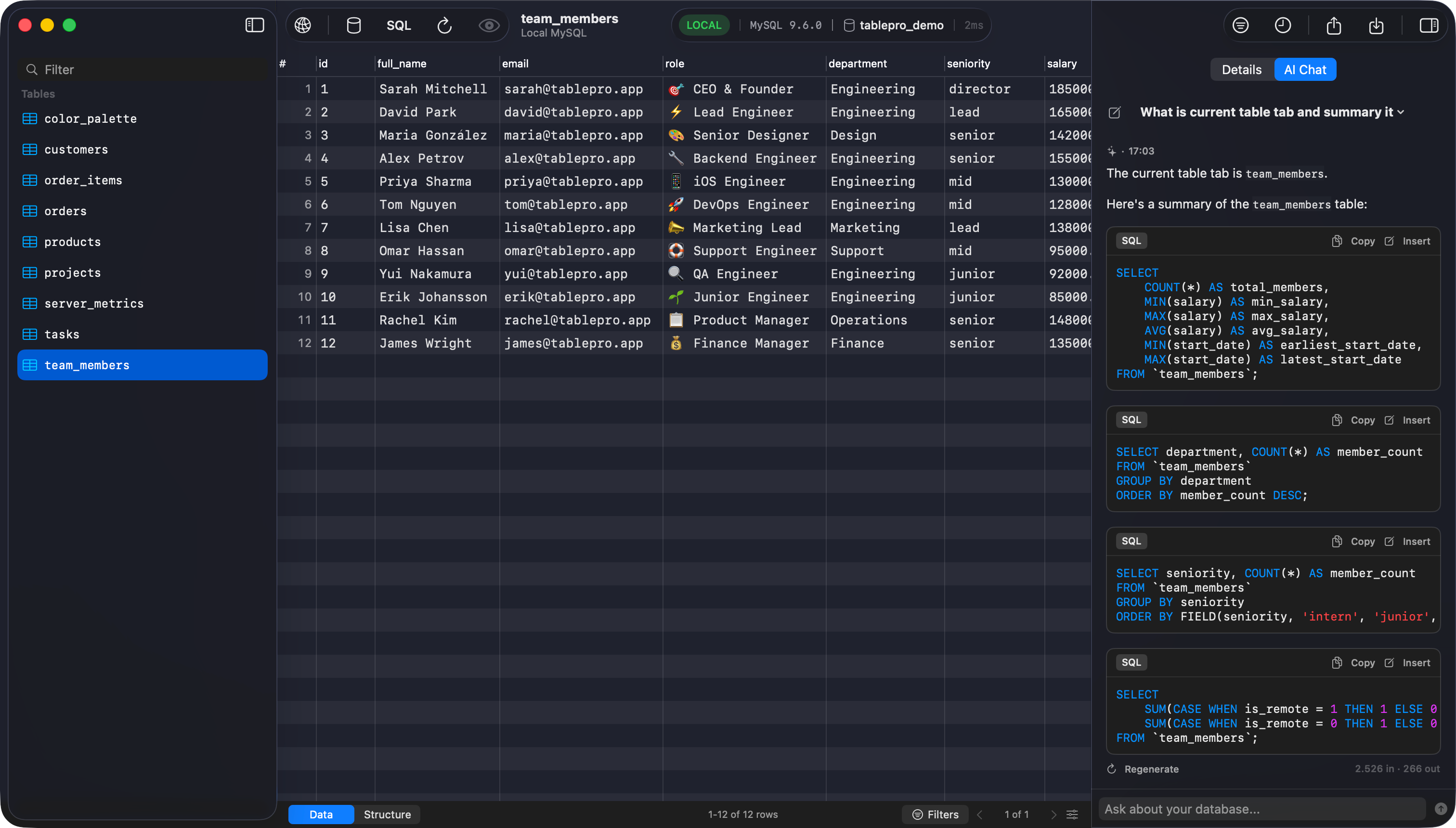Image resolution: width=1456 pixels, height=828 pixels.
Task: Open chat history clock icon
Action: click(x=1283, y=25)
